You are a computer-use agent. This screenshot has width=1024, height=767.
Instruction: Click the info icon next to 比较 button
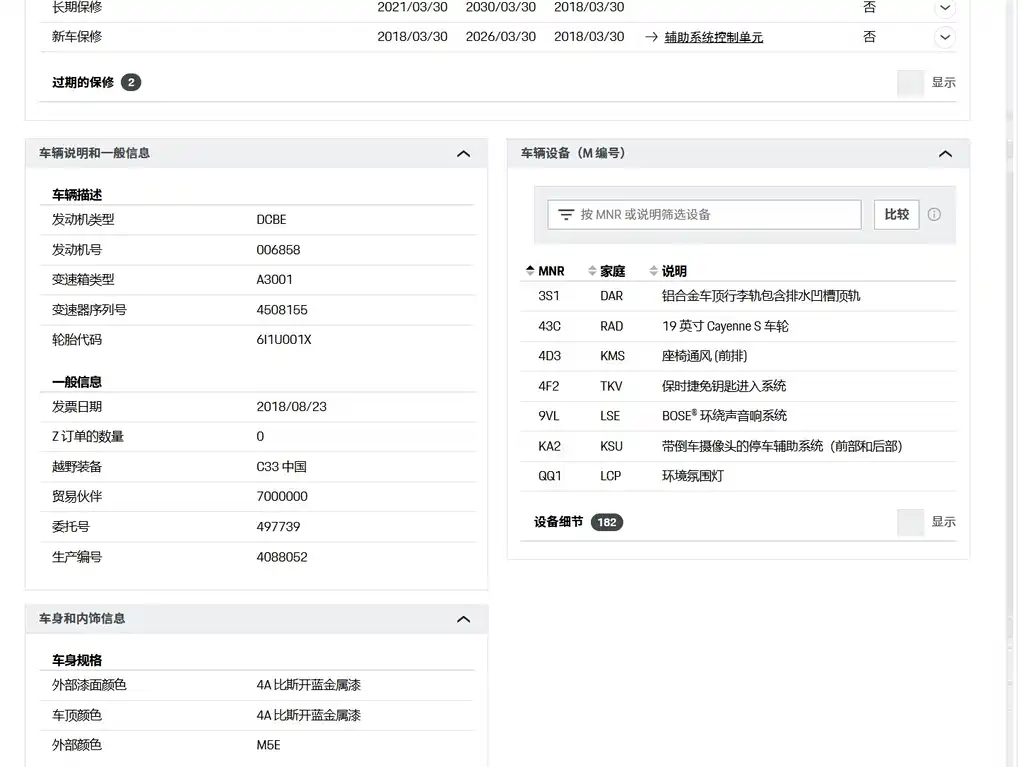(x=934, y=214)
